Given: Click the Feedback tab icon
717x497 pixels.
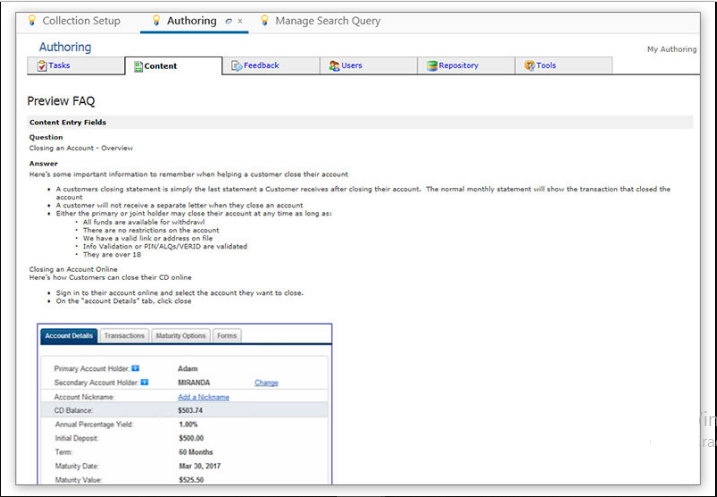Looking at the screenshot, I should pyautogui.click(x=236, y=66).
